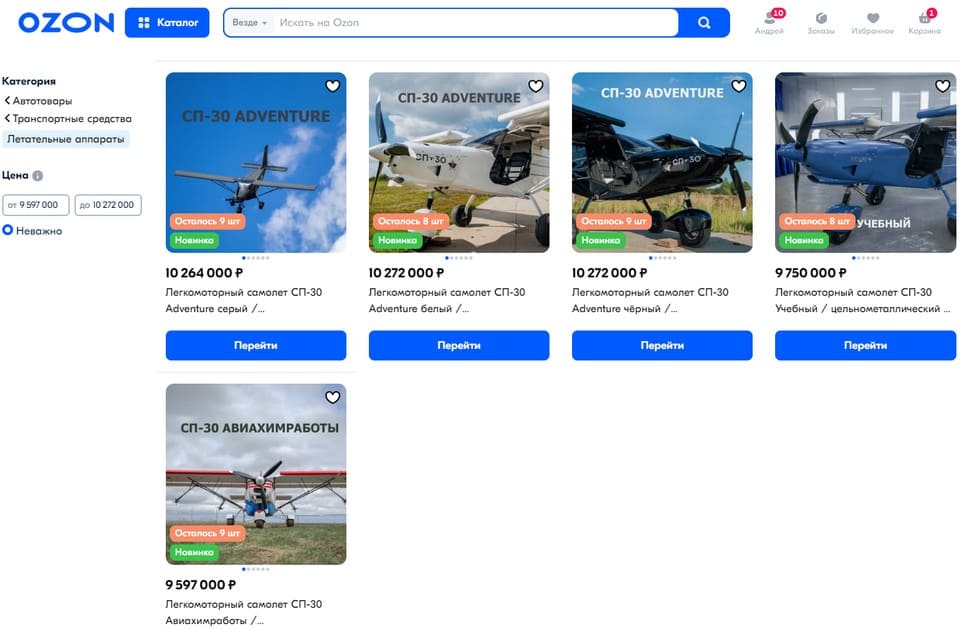Open the Андрей profile icon
The height and width of the screenshot is (629, 960).
[x=770, y=22]
